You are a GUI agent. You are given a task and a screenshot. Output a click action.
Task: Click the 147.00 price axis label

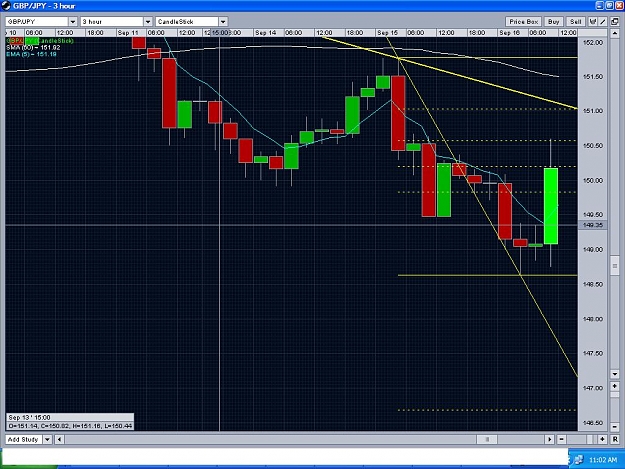[593, 388]
